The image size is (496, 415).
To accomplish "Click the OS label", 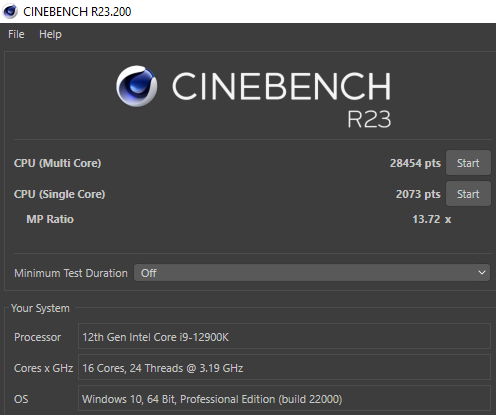I will (x=21, y=399).
